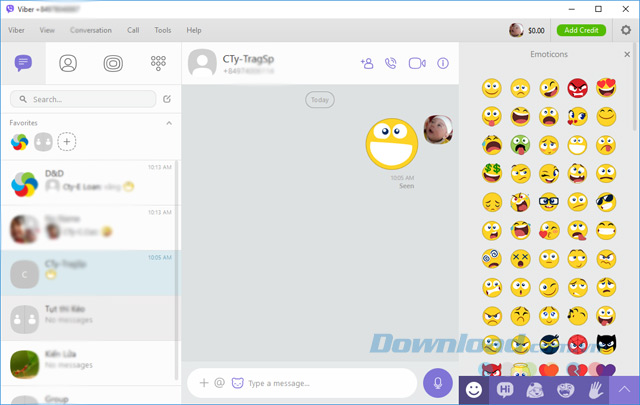Click the @ mention icon
640x405 pixels.
click(x=220, y=383)
